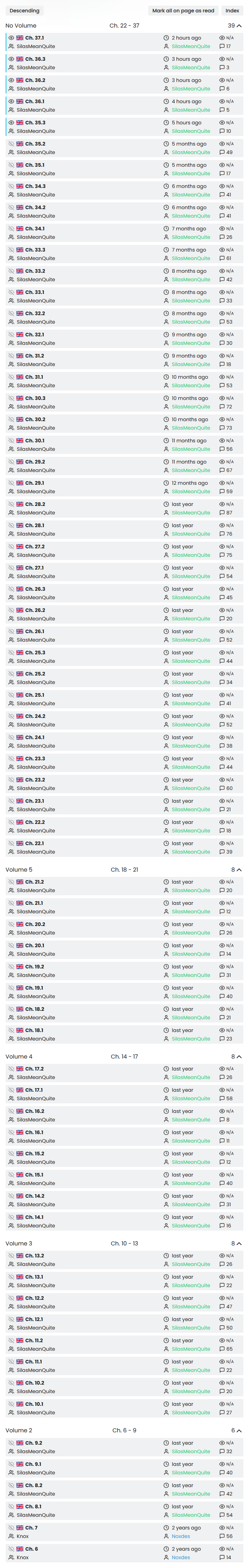Collapse the Volume 3 chapter list
249x1568 pixels.
click(239, 1244)
